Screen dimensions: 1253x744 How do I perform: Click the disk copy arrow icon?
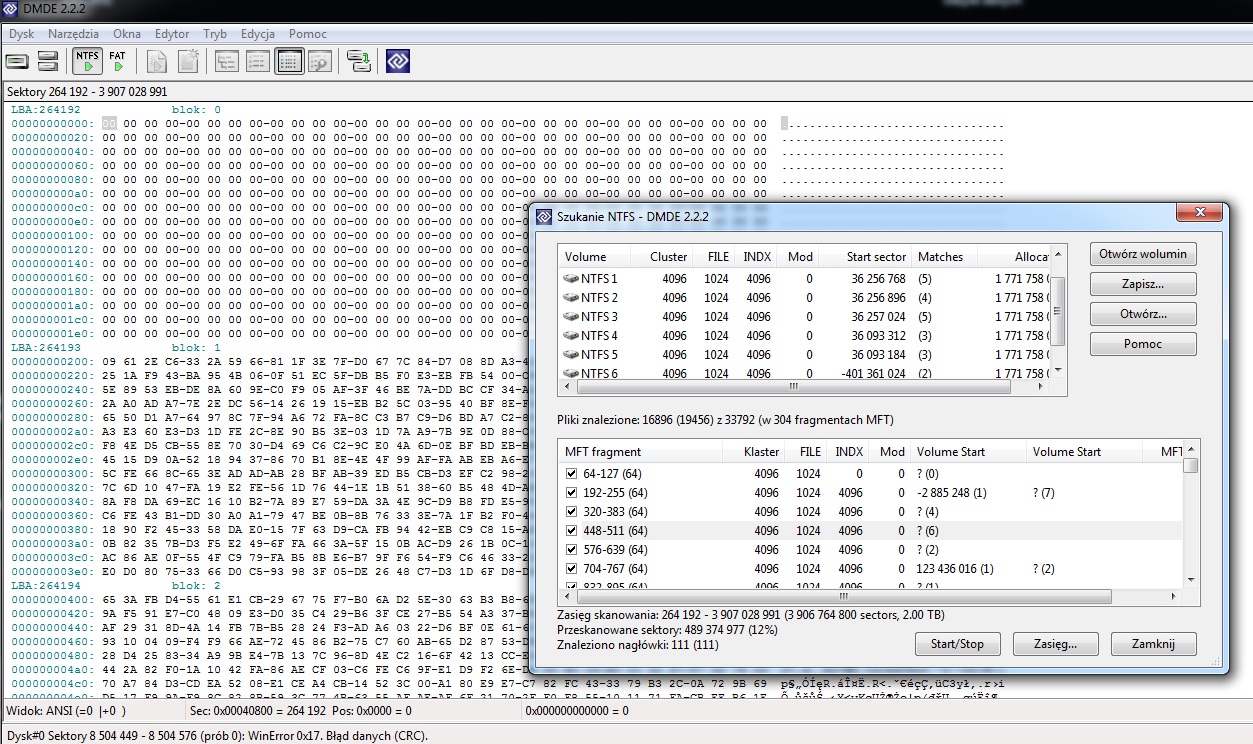(359, 62)
